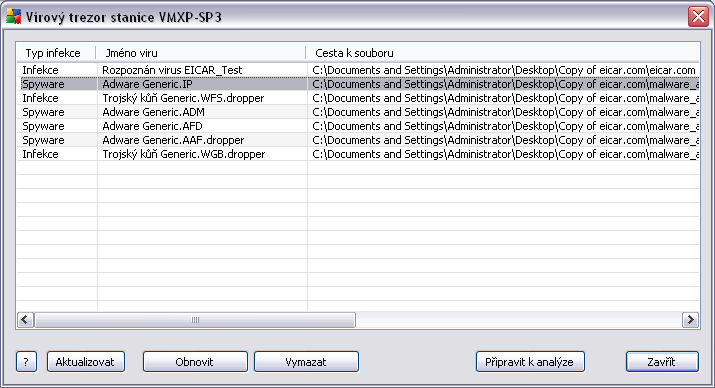
Task: Select the Adware Generic.ADM row
Action: (x=358, y=112)
